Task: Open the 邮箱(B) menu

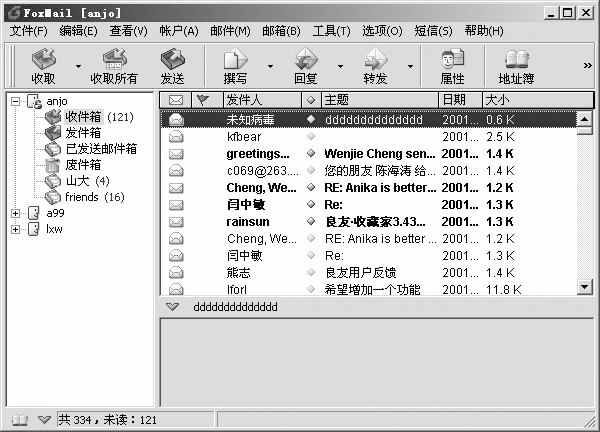Action: (281, 31)
